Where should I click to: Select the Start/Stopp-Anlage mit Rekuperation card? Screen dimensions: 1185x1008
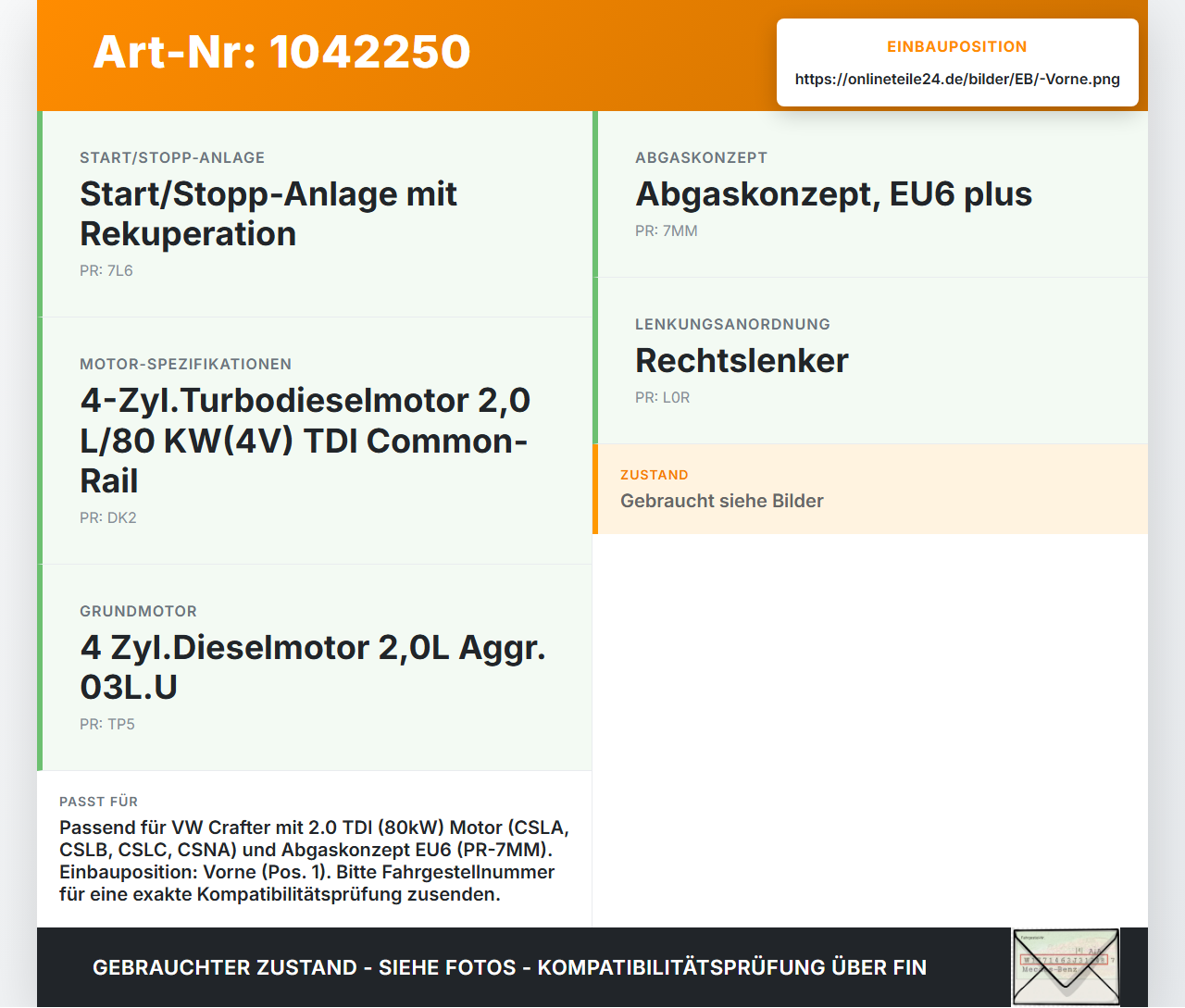315,214
